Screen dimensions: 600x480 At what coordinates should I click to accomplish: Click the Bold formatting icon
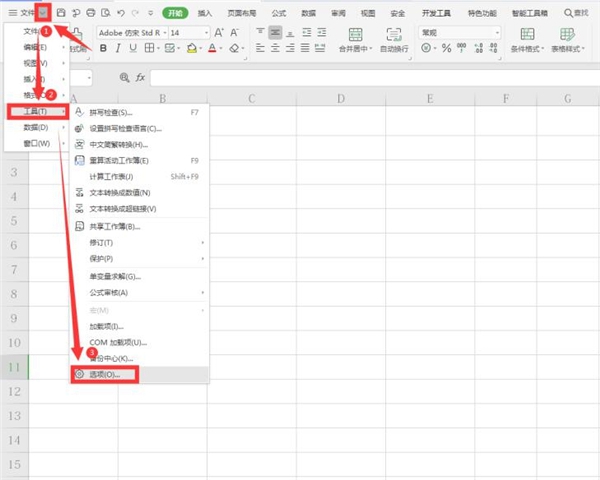click(x=104, y=47)
